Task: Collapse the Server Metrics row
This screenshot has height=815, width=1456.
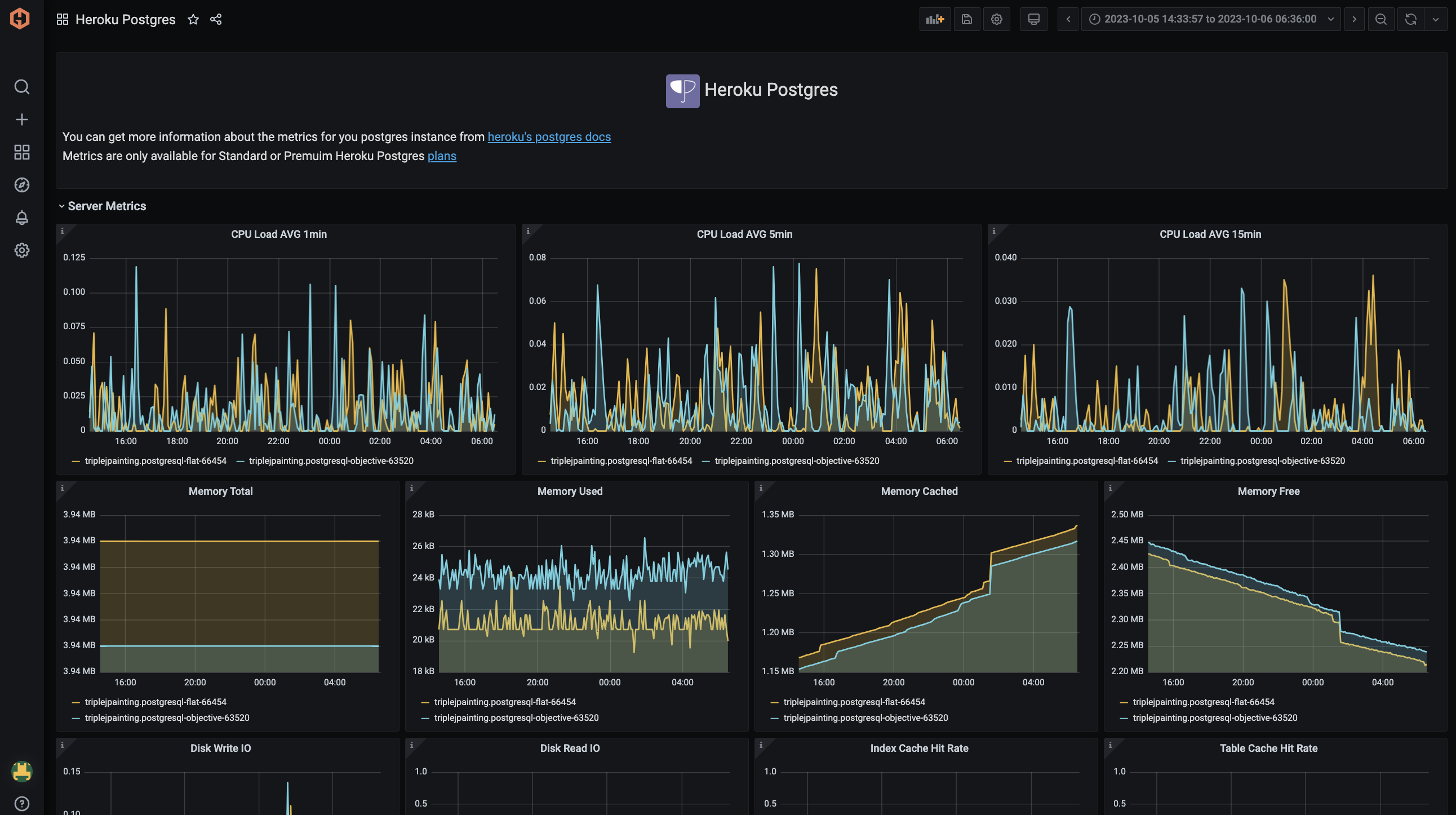Action: [102, 206]
